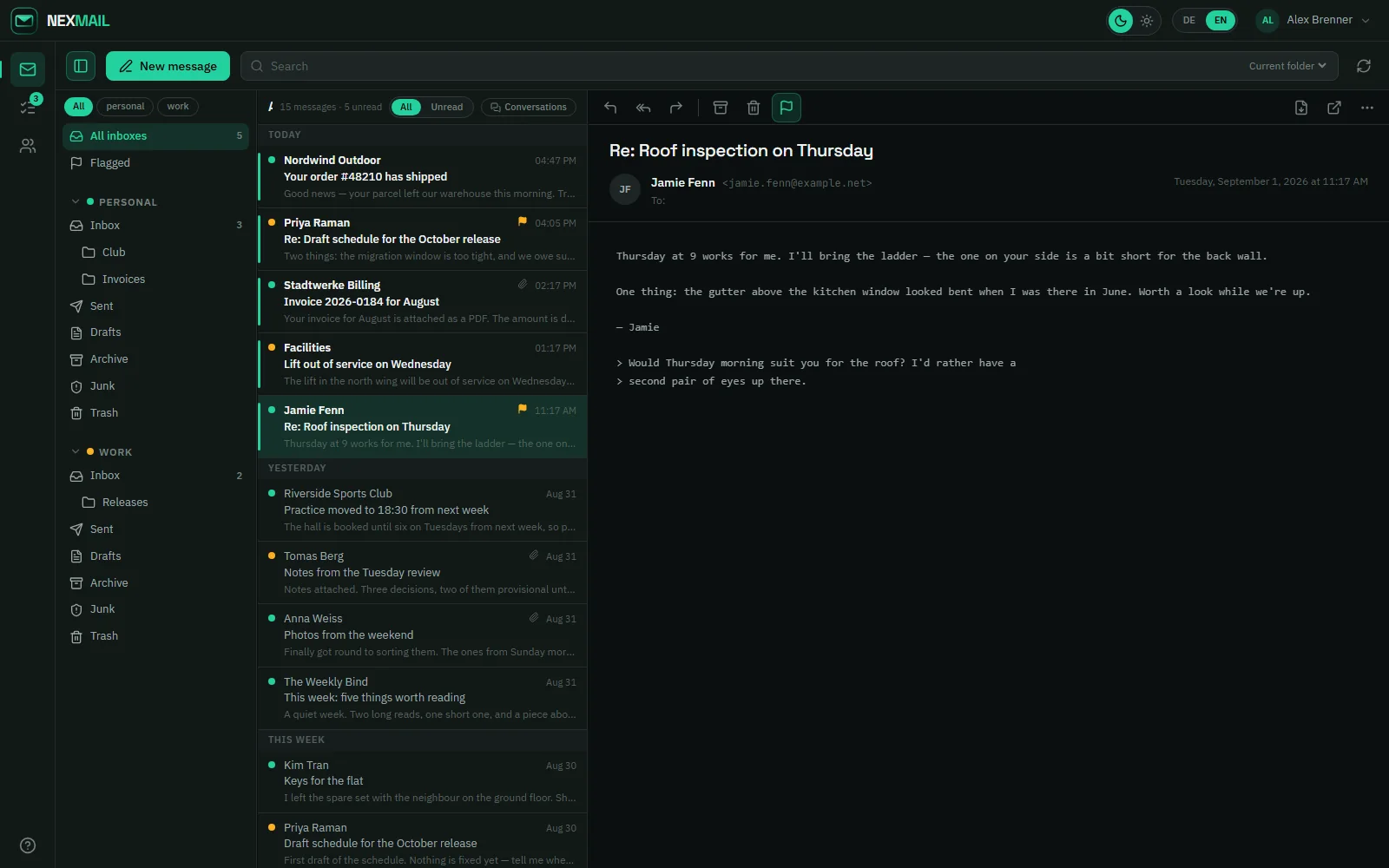Open the message in a new window
Viewport: 1389px width, 868px height.
click(1334, 108)
